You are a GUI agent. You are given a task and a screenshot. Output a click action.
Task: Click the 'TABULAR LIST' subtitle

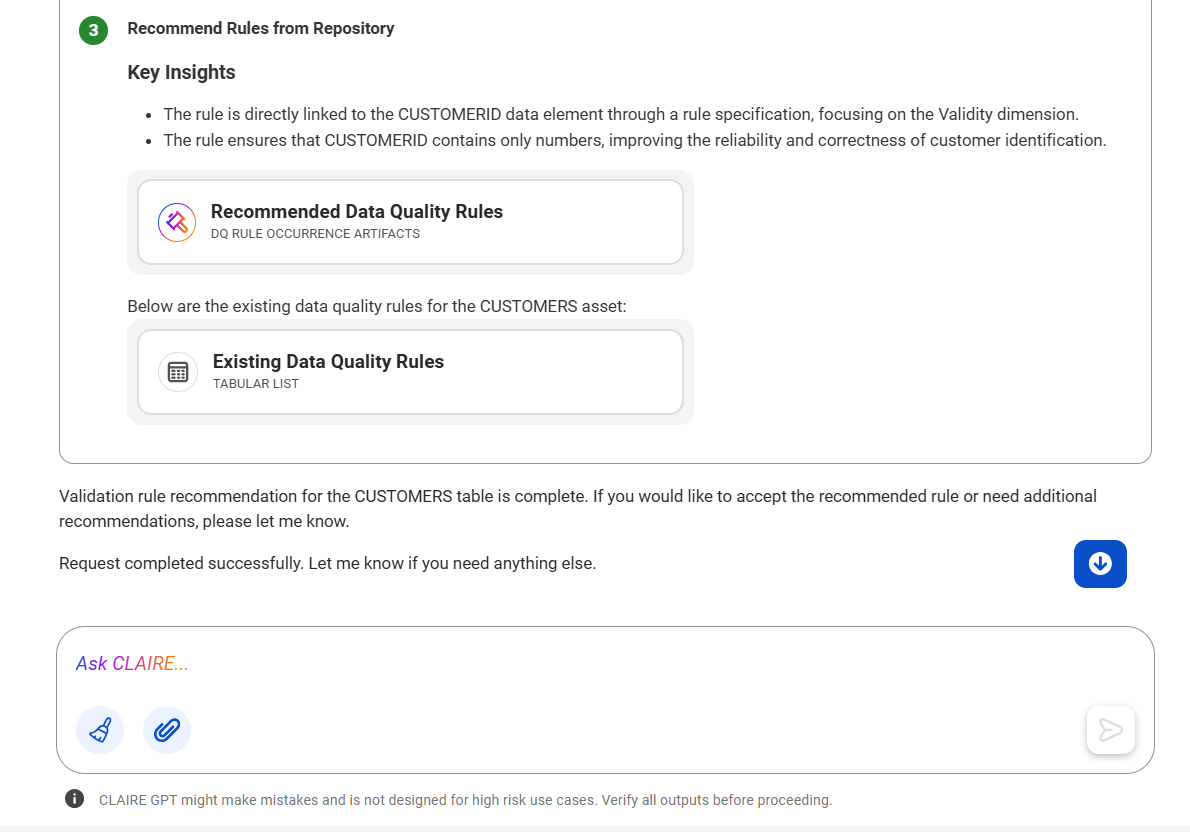point(256,384)
